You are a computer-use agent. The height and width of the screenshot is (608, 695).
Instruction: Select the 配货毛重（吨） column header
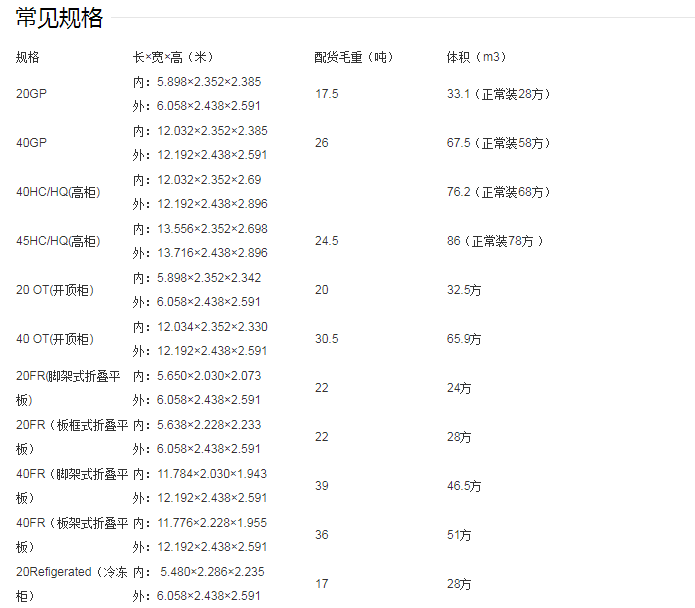tap(354, 57)
